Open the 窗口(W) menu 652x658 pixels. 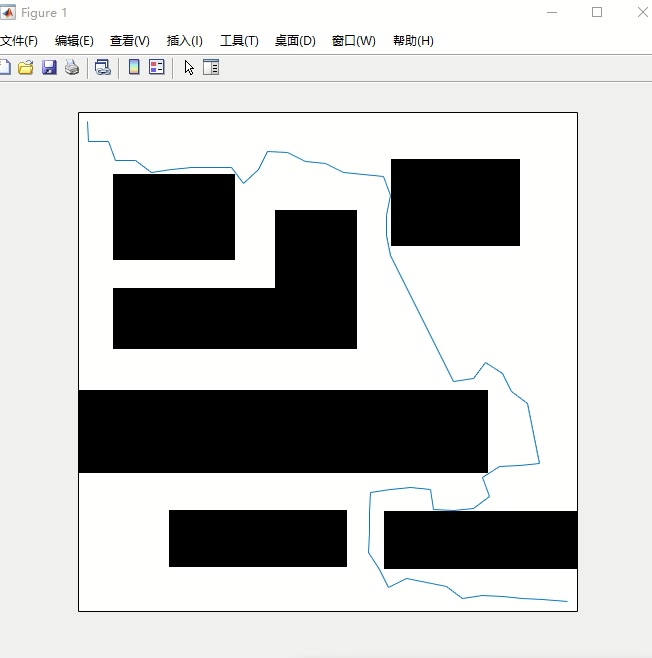354,41
